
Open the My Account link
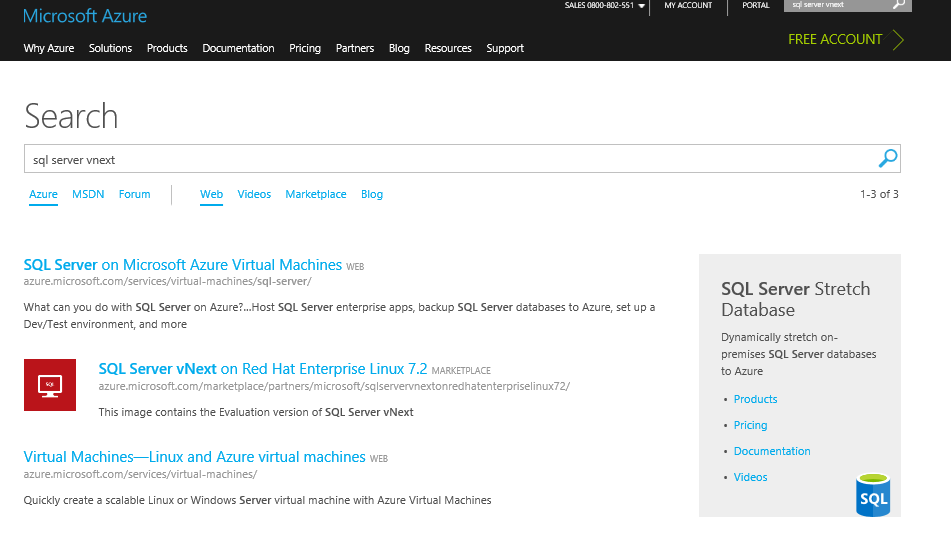[688, 5]
